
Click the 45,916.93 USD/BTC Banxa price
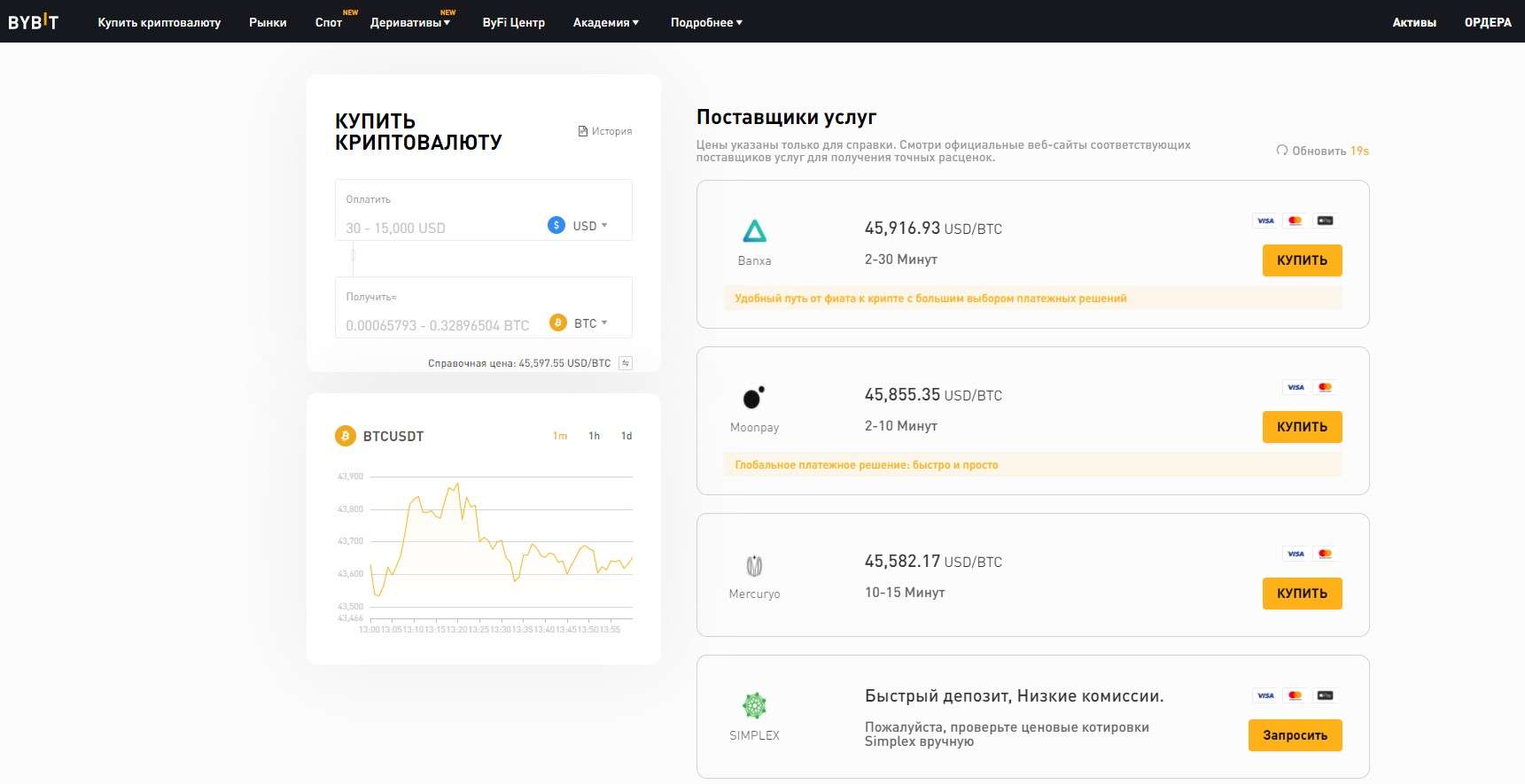pyautogui.click(x=933, y=228)
